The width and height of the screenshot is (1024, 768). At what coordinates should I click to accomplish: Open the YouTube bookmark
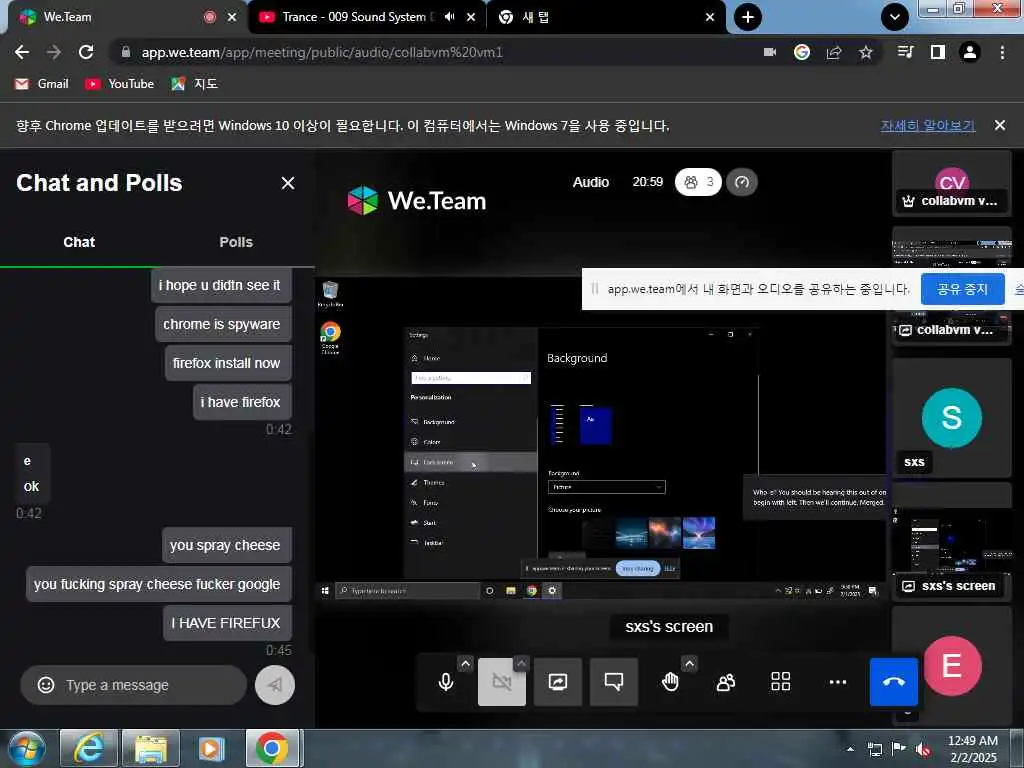(120, 84)
